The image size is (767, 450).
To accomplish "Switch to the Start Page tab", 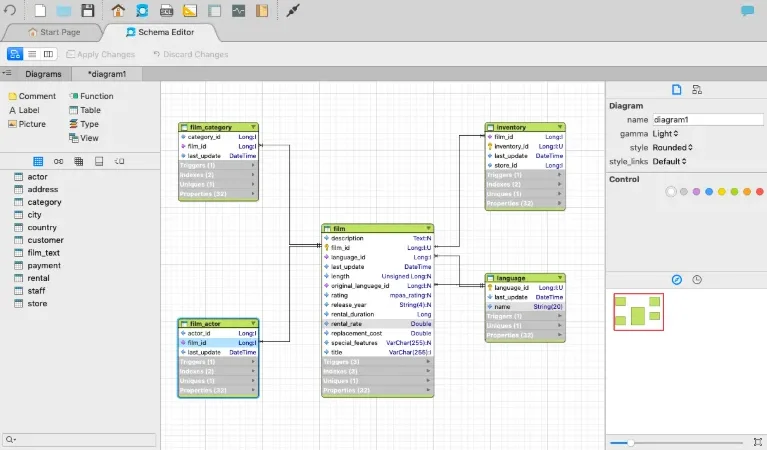I will tap(54, 32).
